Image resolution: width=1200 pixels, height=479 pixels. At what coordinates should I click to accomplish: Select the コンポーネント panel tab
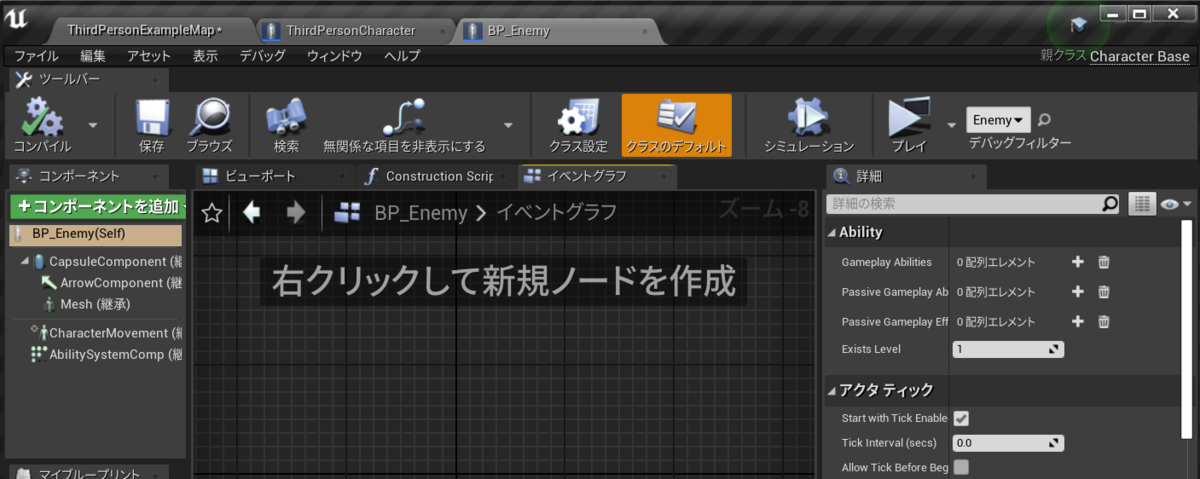tap(90, 176)
